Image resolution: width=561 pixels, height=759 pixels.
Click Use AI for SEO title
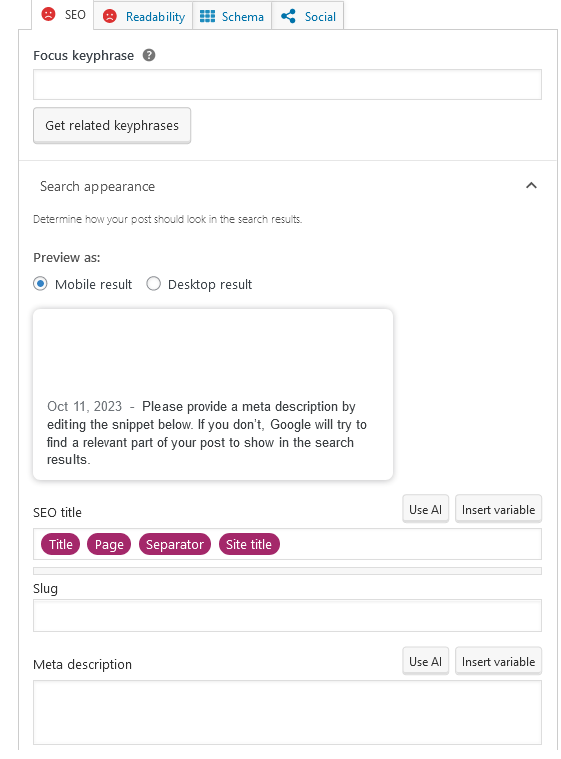point(425,510)
